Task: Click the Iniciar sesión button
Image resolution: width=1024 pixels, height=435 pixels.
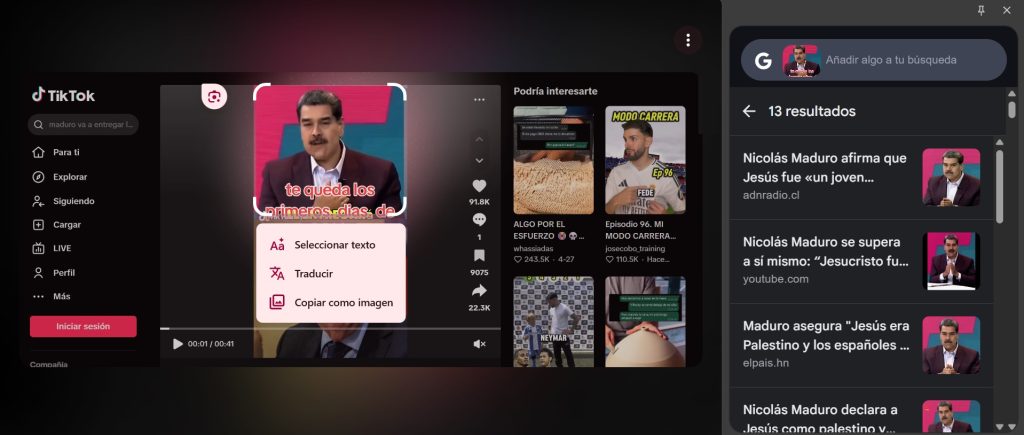Action: [x=83, y=327]
